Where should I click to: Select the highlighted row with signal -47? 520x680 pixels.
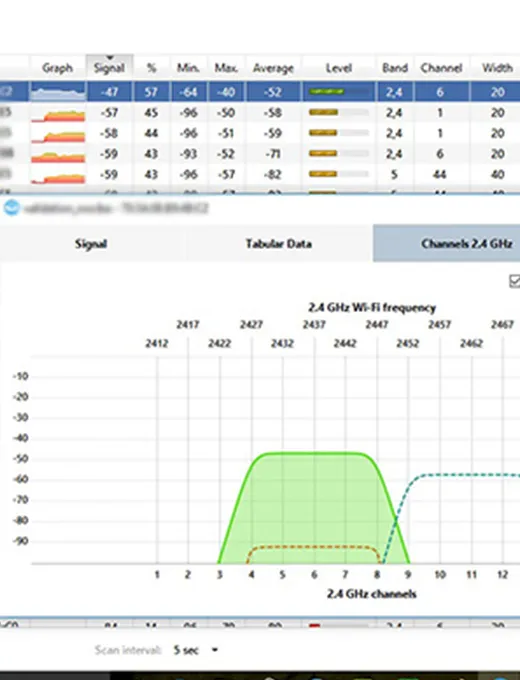(260, 92)
